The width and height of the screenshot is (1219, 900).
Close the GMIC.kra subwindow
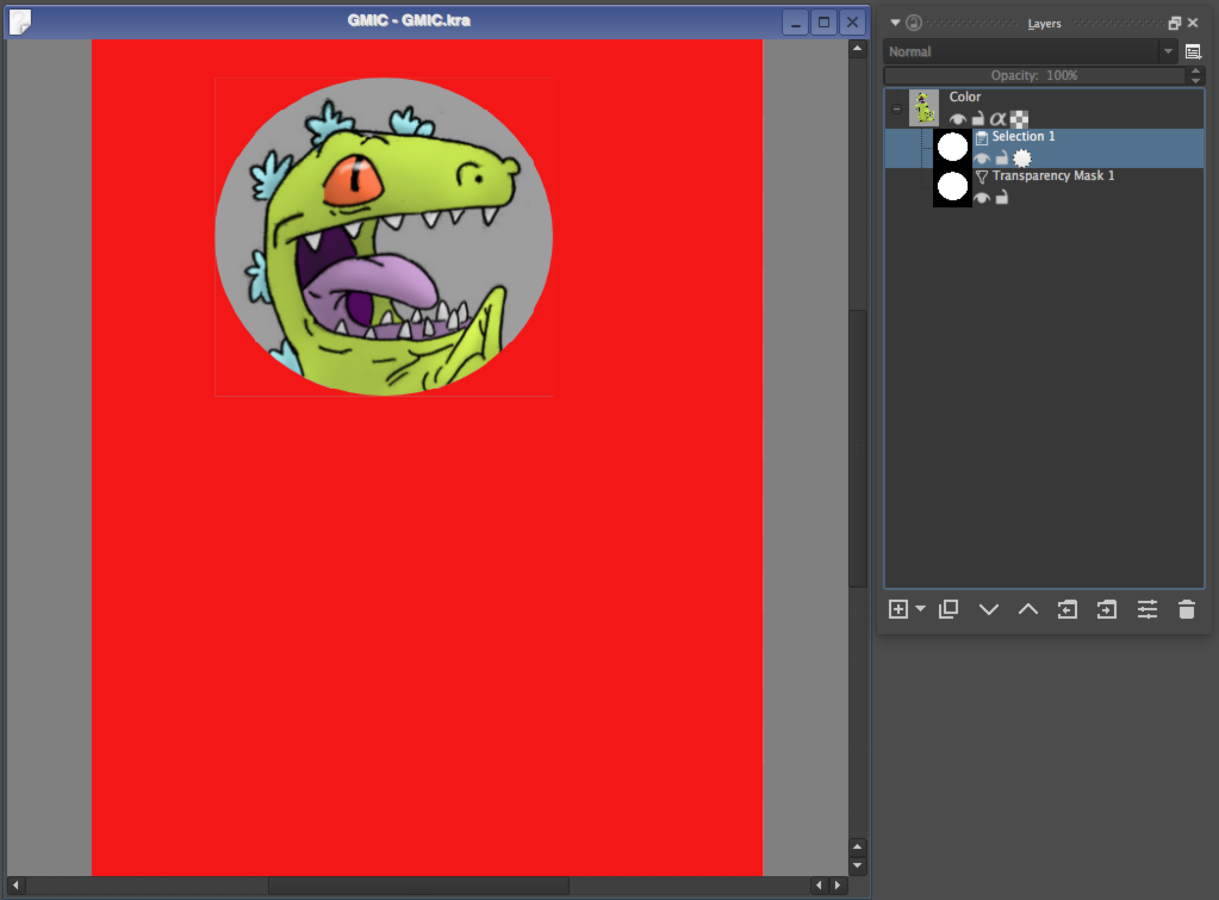[852, 22]
